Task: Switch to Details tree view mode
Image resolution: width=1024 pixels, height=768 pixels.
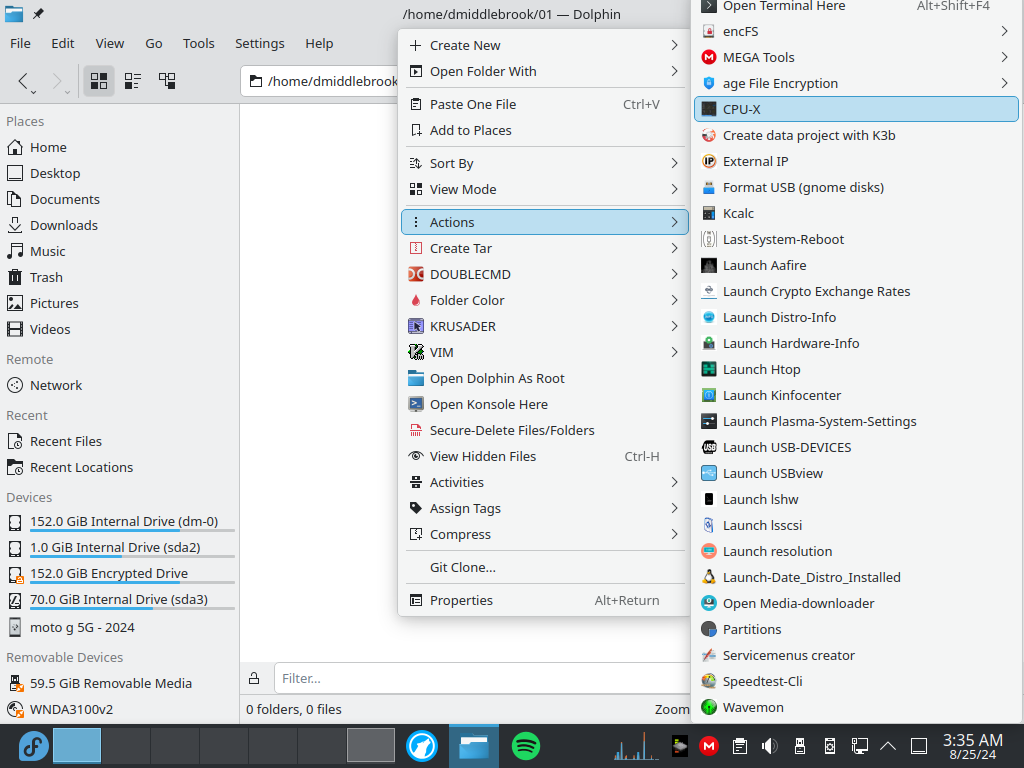Action: pos(167,81)
